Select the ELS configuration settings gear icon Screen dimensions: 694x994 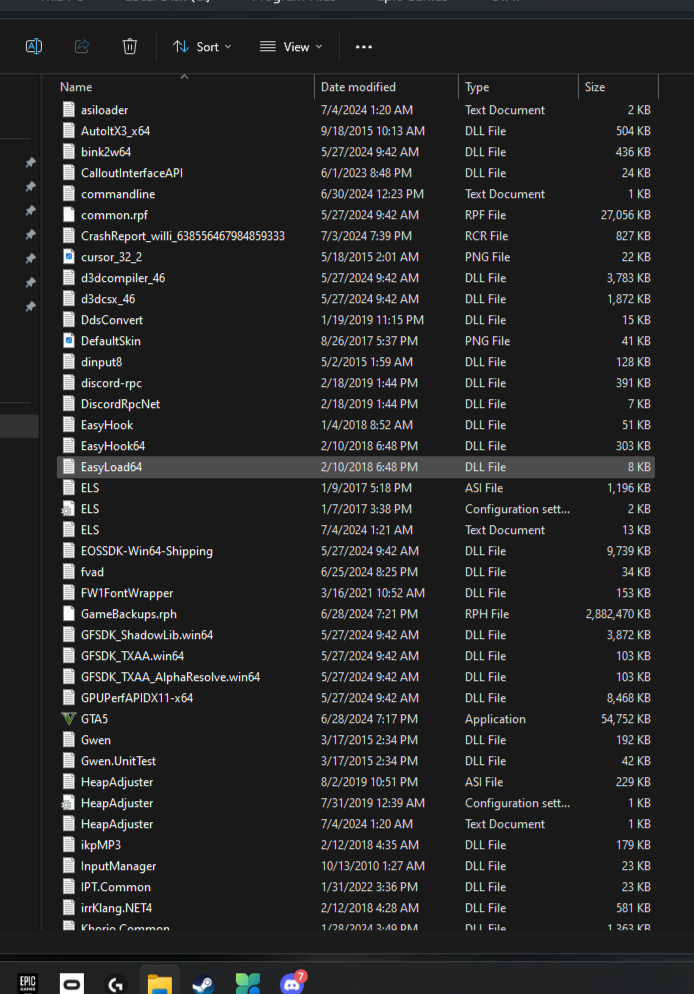pyautogui.click(x=68, y=509)
